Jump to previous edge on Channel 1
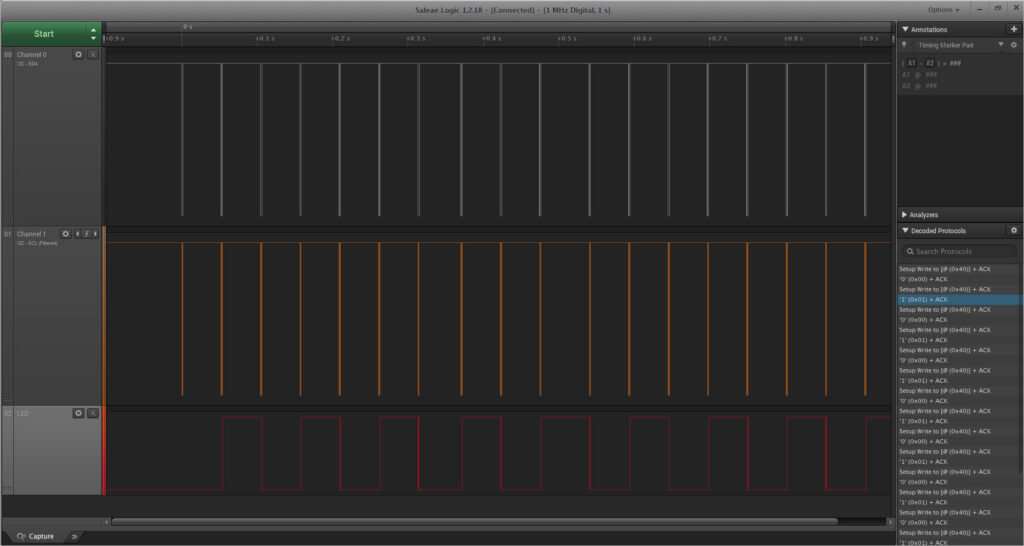Image resolution: width=1024 pixels, height=546 pixels. click(78, 234)
